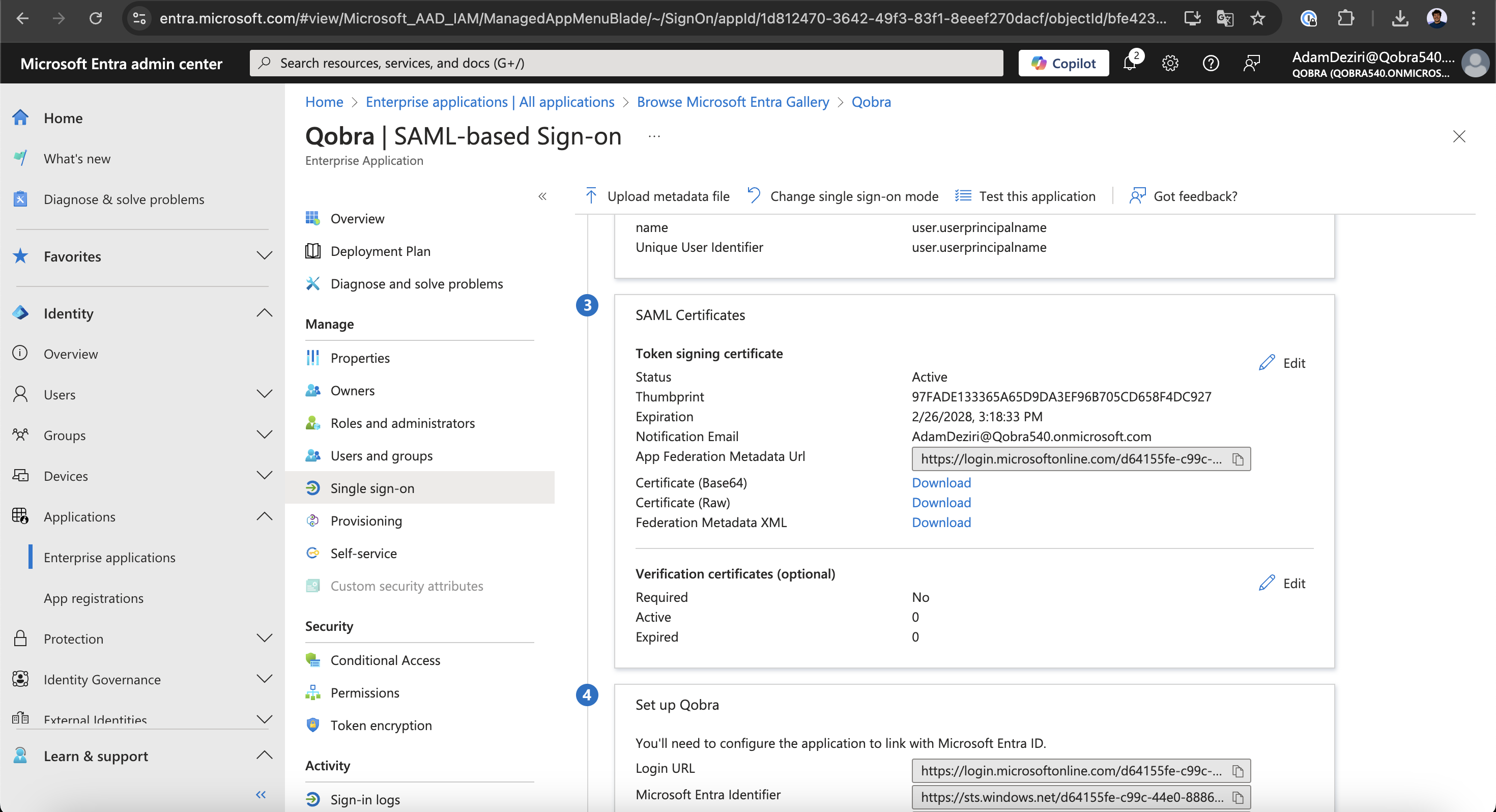The width and height of the screenshot is (1496, 812).
Task: Copy the App Federation Metadata Url
Action: [x=1238, y=459]
